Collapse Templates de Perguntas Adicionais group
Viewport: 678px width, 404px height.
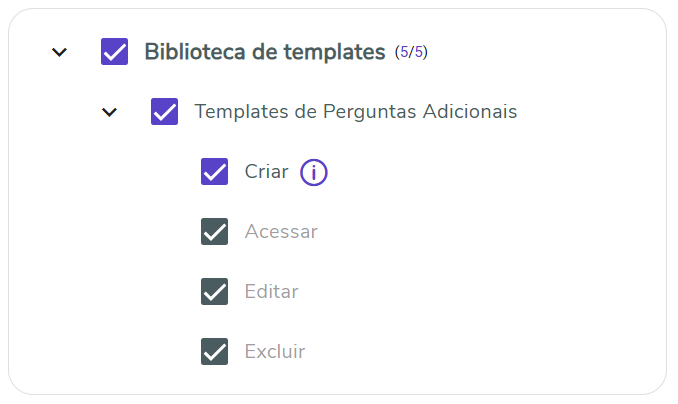click(110, 112)
